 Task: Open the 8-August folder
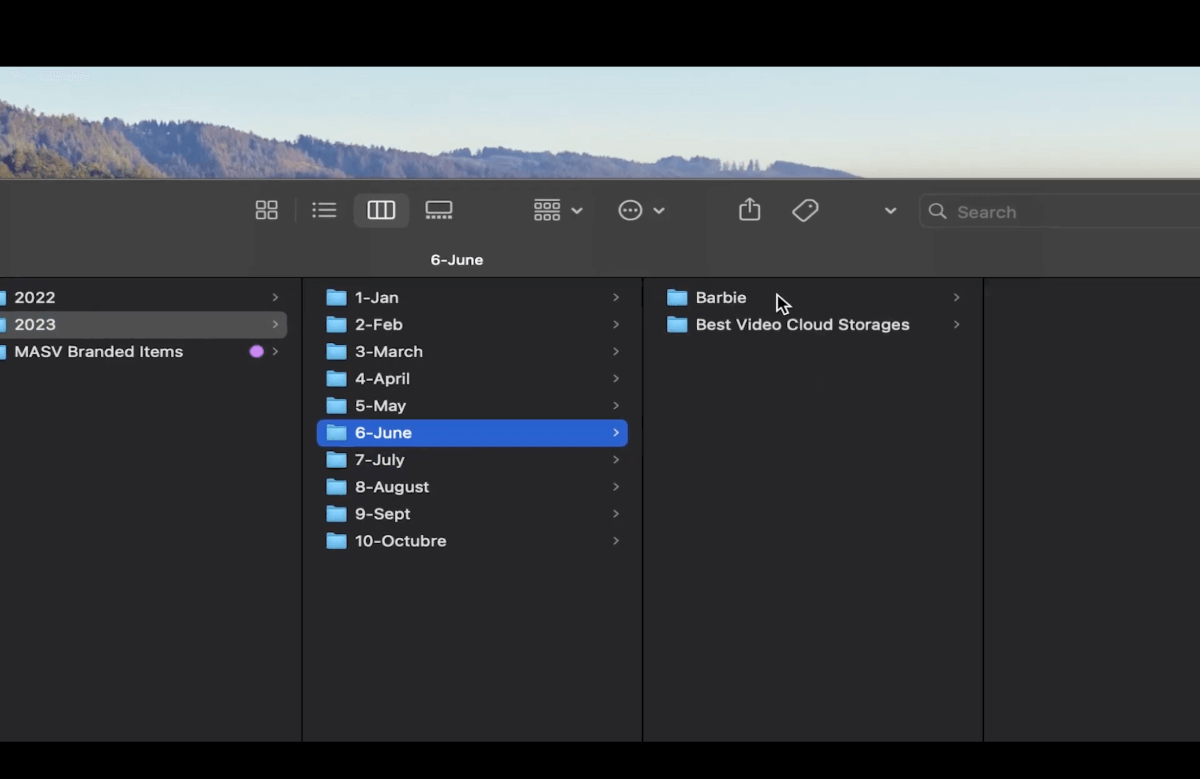(x=472, y=487)
